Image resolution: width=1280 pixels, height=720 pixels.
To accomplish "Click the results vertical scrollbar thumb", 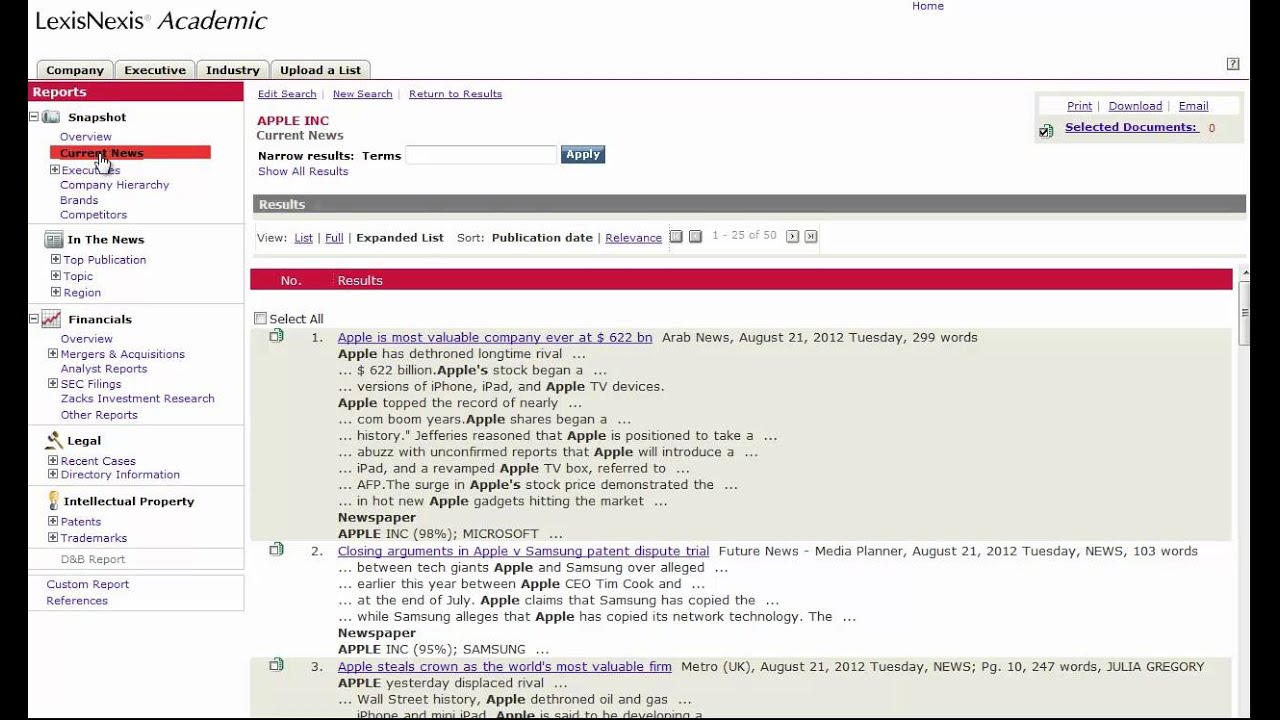I will coord(1244,313).
